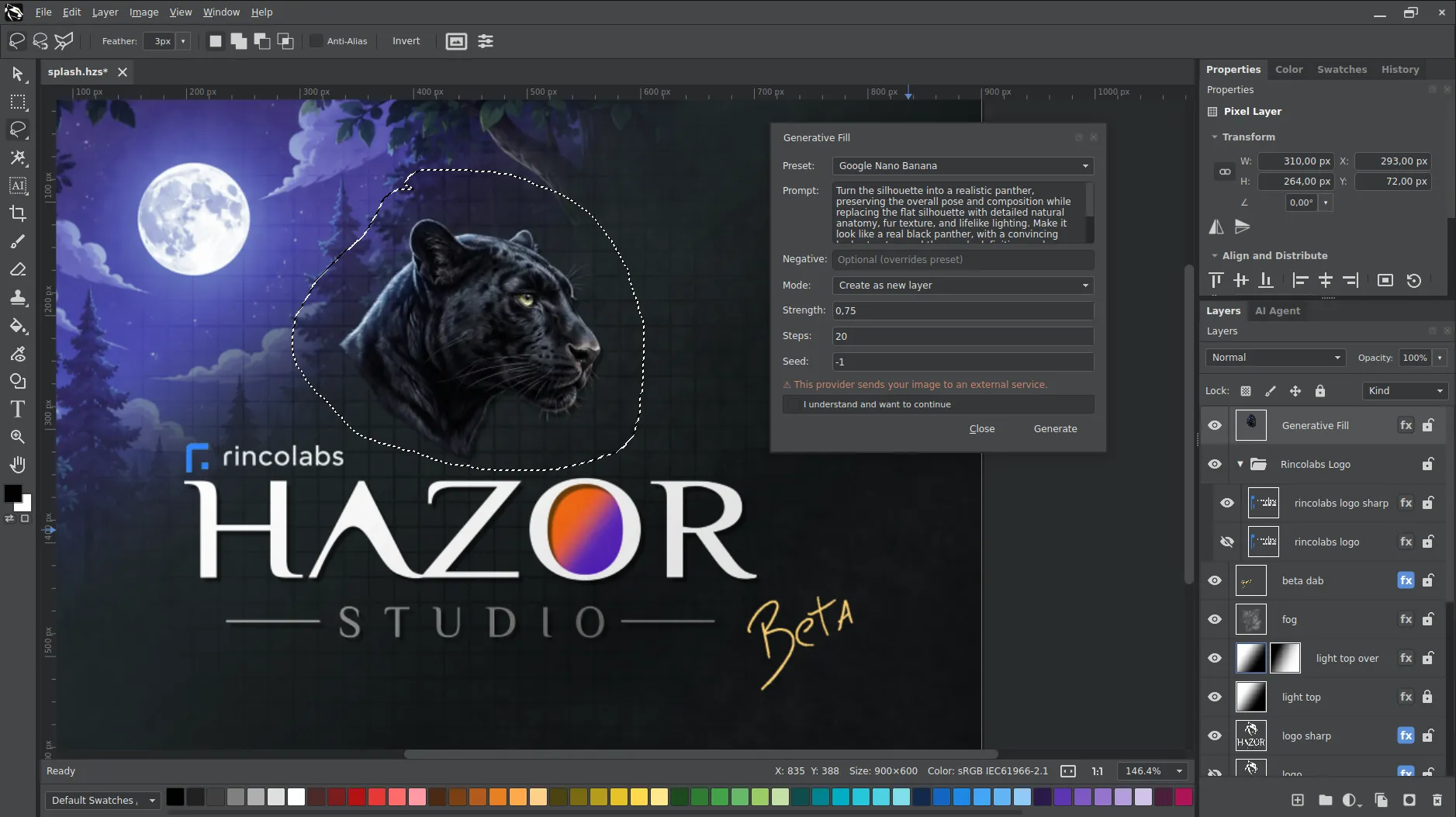Image resolution: width=1456 pixels, height=817 pixels.
Task: Select the Move tool in left toolbar
Action: (17, 74)
